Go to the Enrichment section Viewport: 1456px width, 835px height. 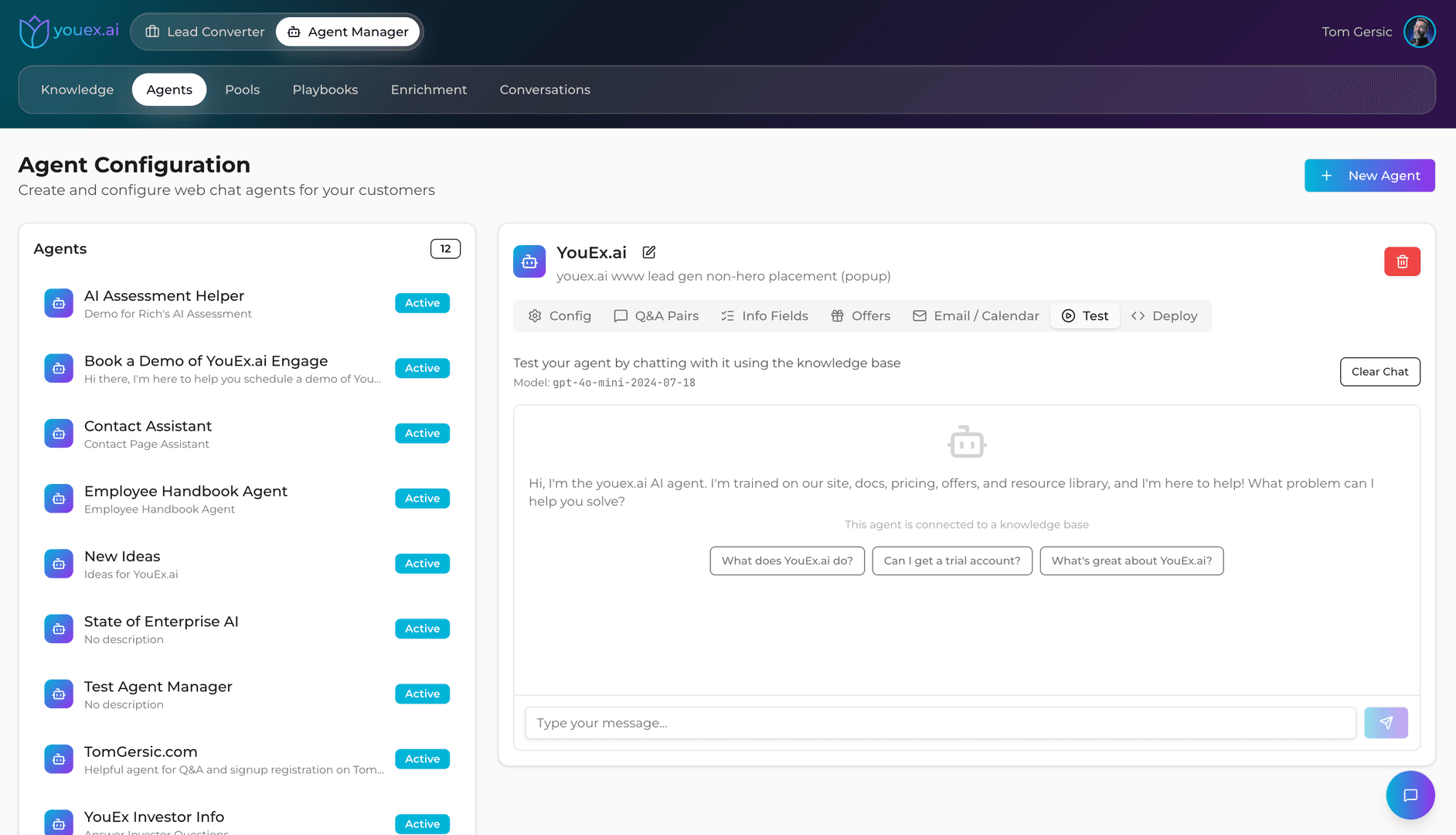point(429,90)
